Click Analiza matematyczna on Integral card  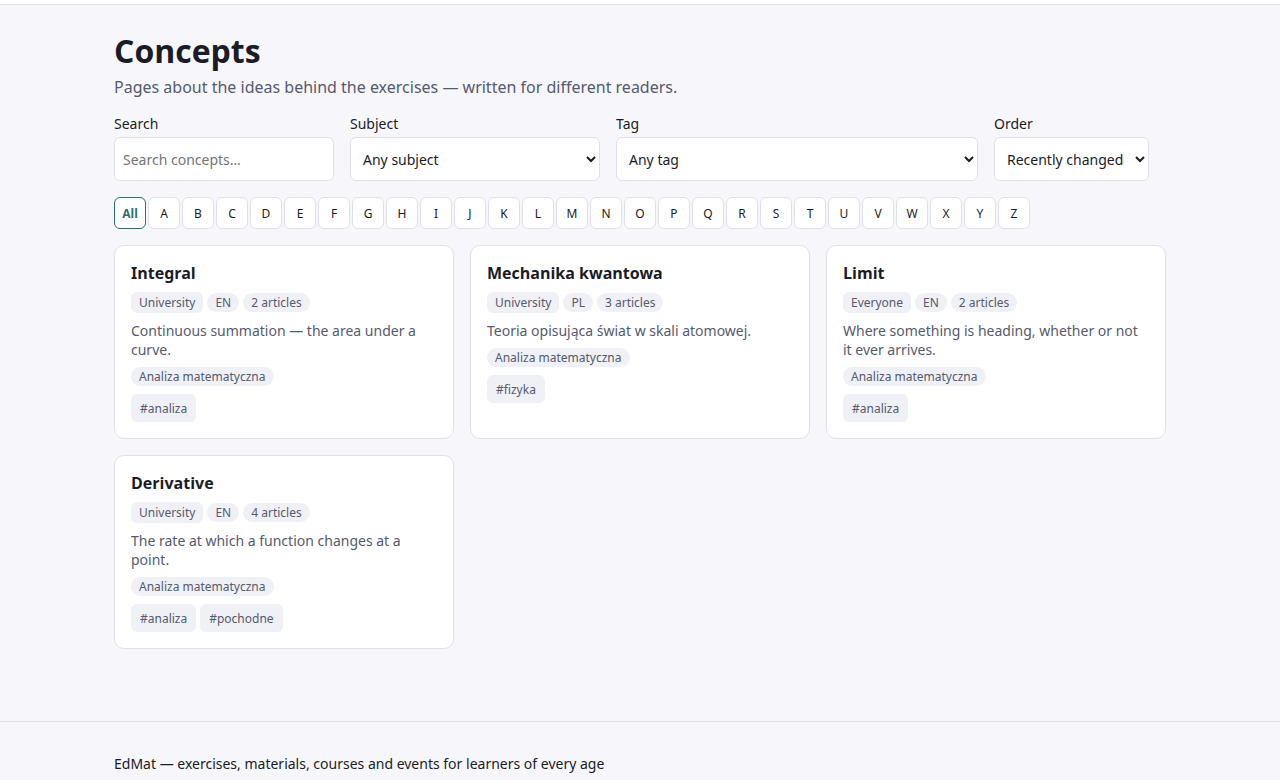pos(202,376)
